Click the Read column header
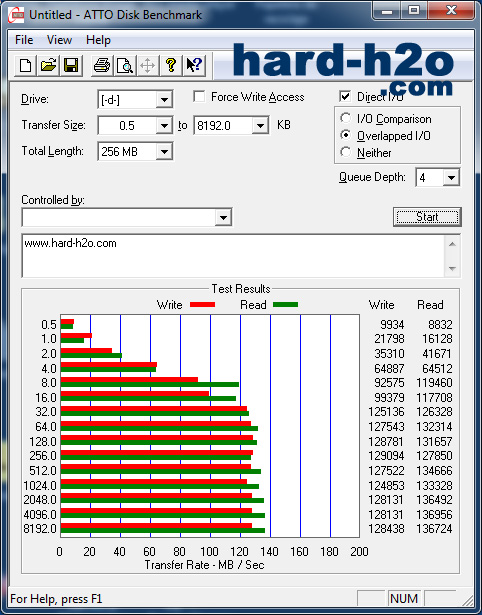The width and height of the screenshot is (482, 615). 430,305
